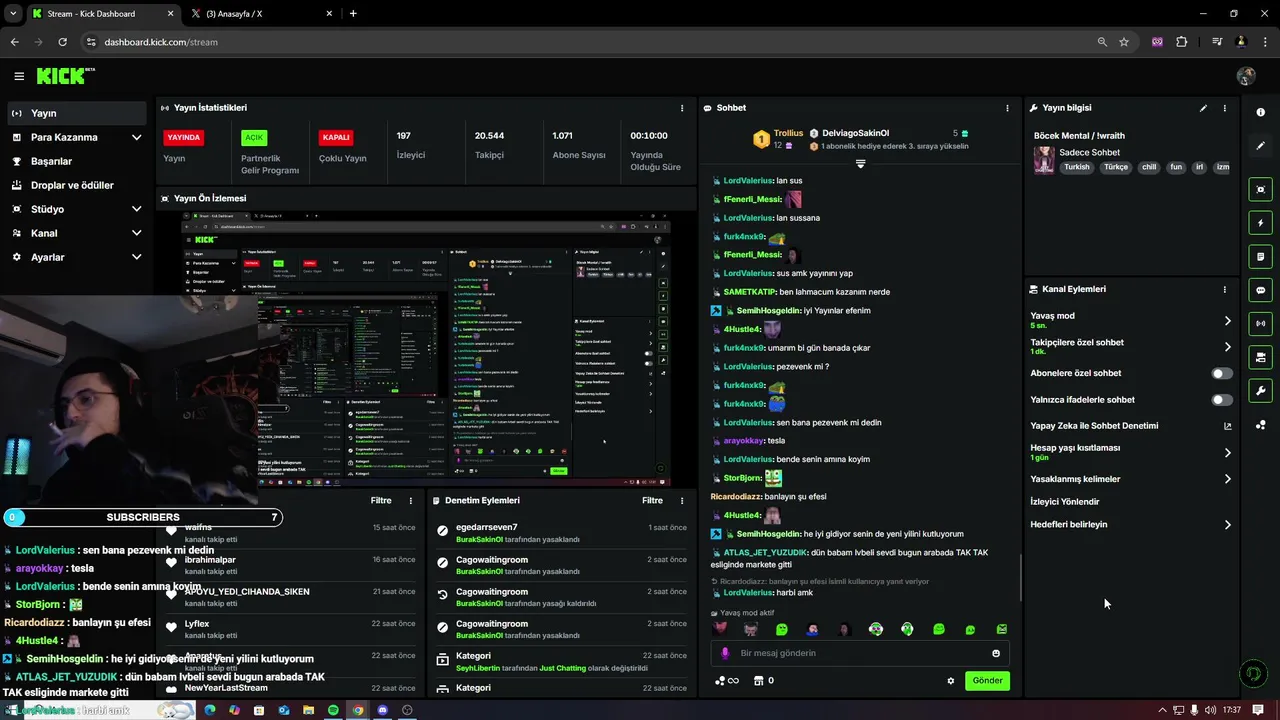Open Takipçilere özel sohbet settings arrow

[x=1227, y=347]
